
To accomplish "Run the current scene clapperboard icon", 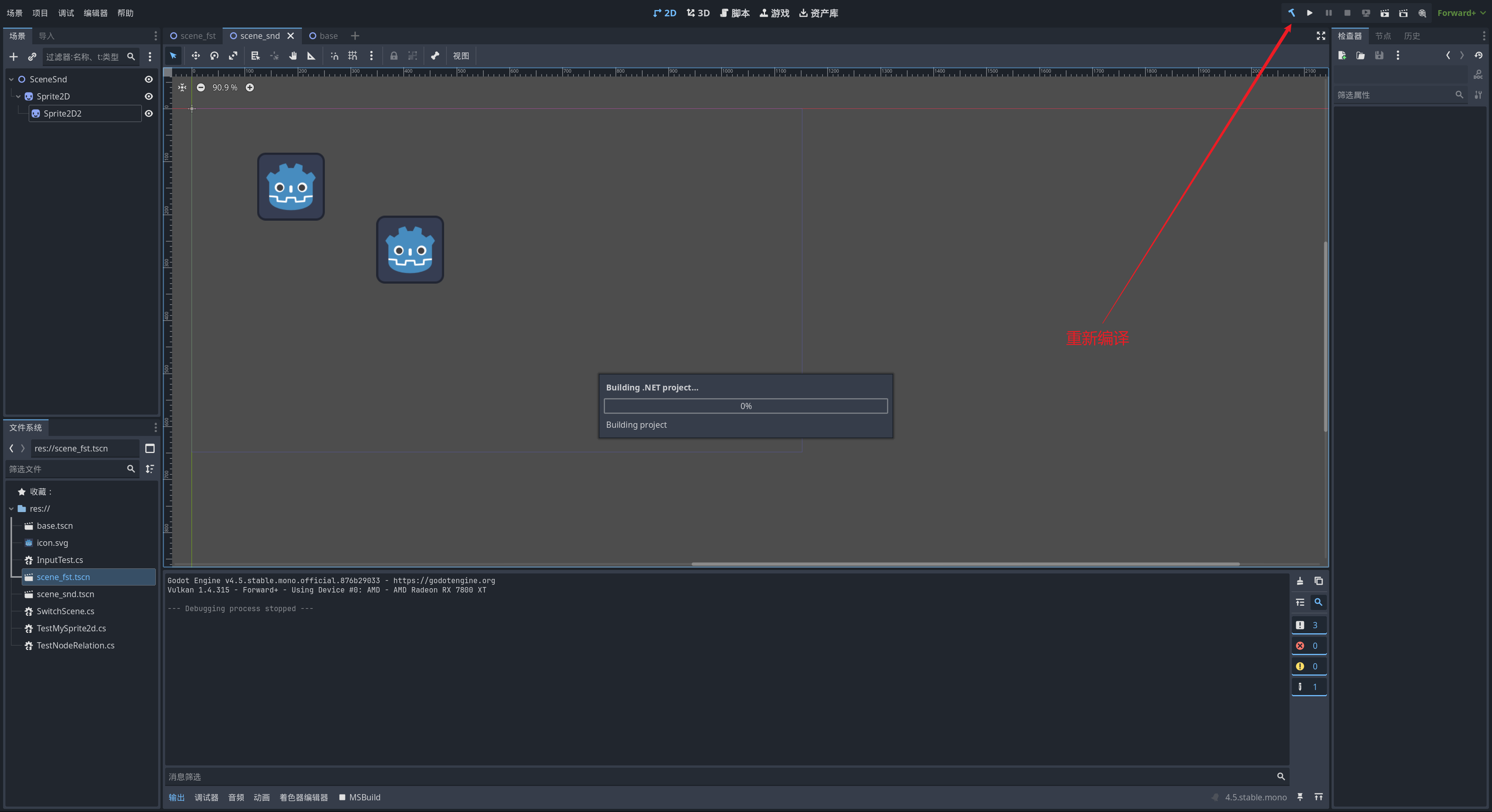I will [1384, 13].
